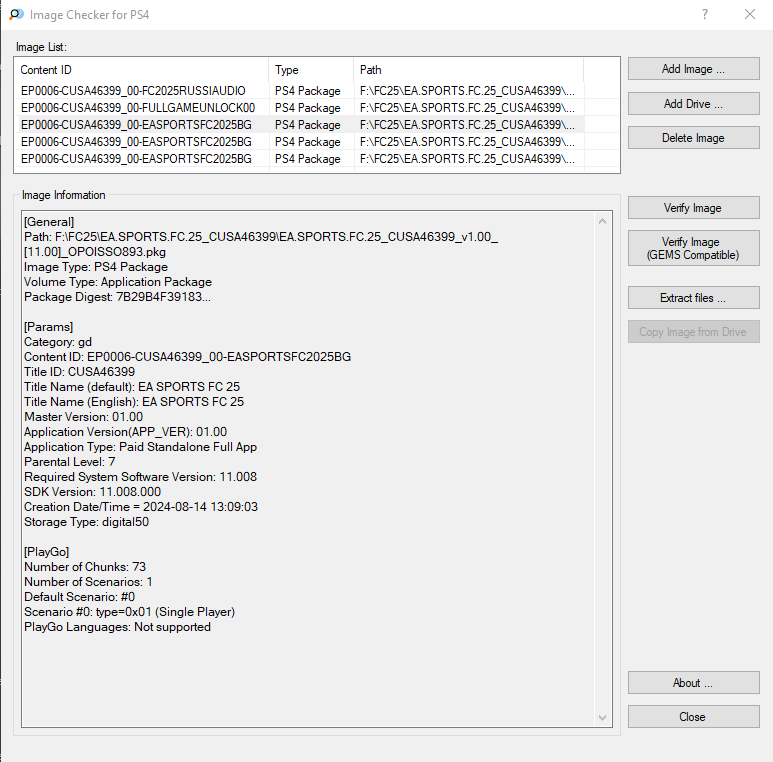Click the help question mark in the title bar
773x762 pixels.
point(705,14)
